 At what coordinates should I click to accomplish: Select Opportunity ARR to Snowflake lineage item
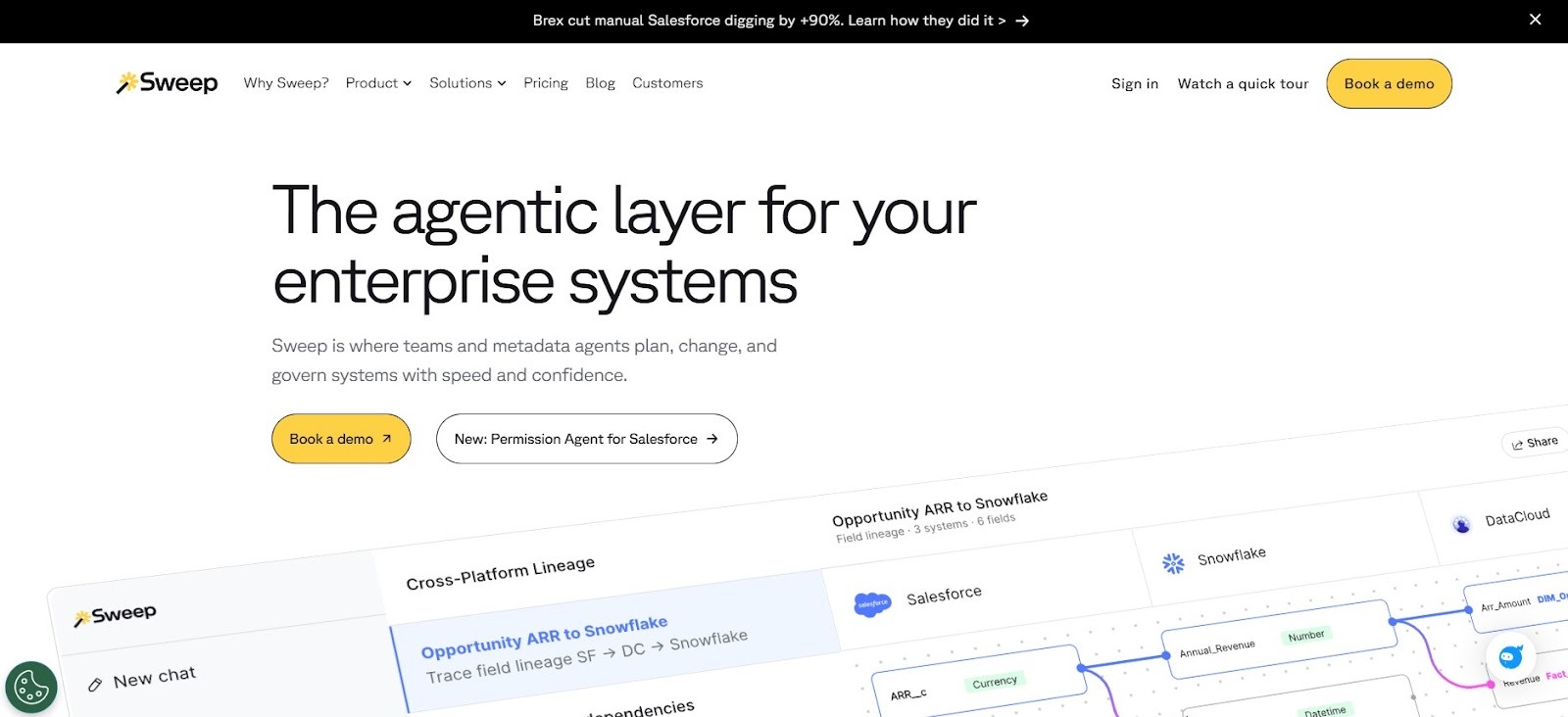612,642
